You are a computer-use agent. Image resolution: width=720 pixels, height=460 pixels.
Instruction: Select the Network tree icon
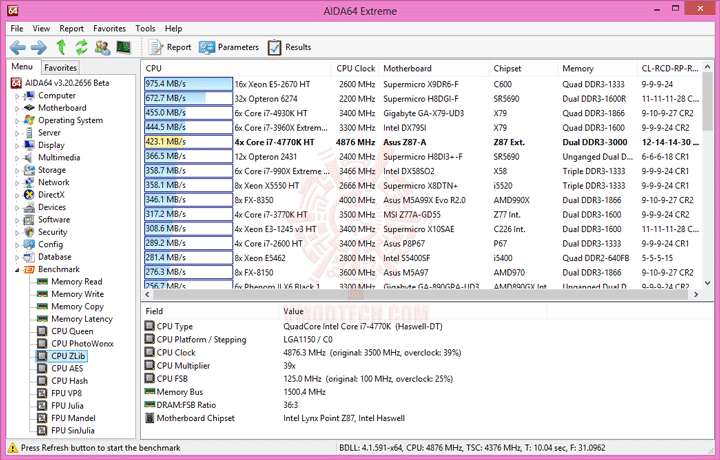[29, 182]
